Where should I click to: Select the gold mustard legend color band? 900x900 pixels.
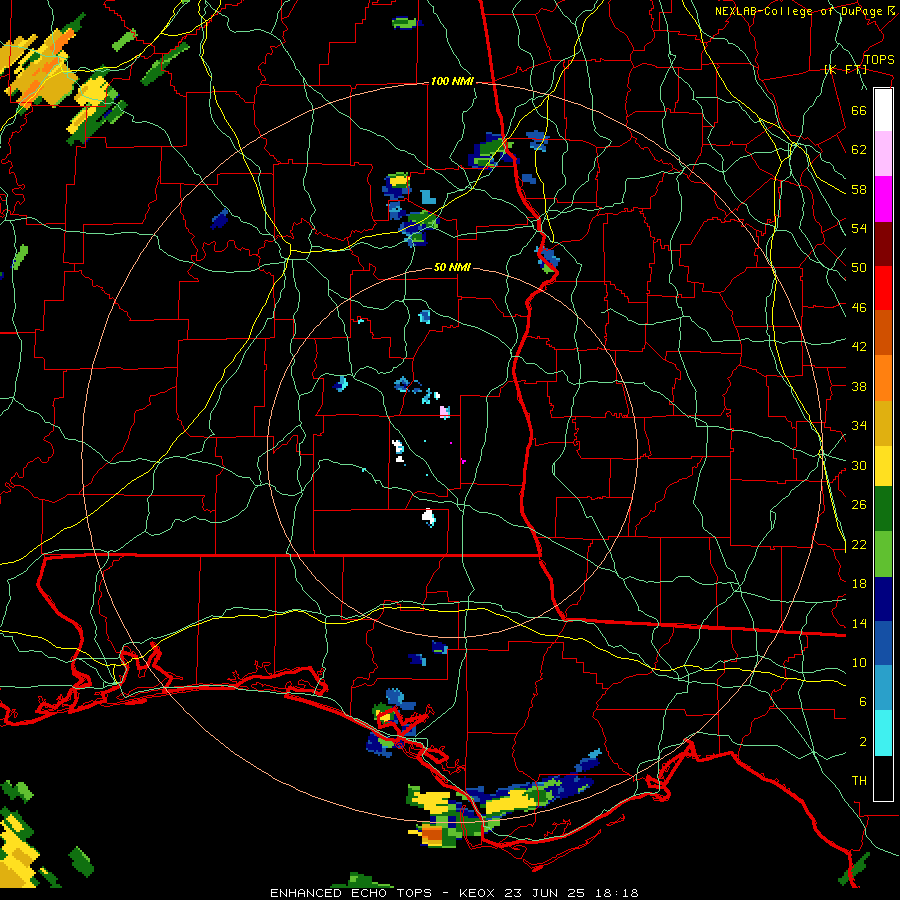click(x=883, y=423)
